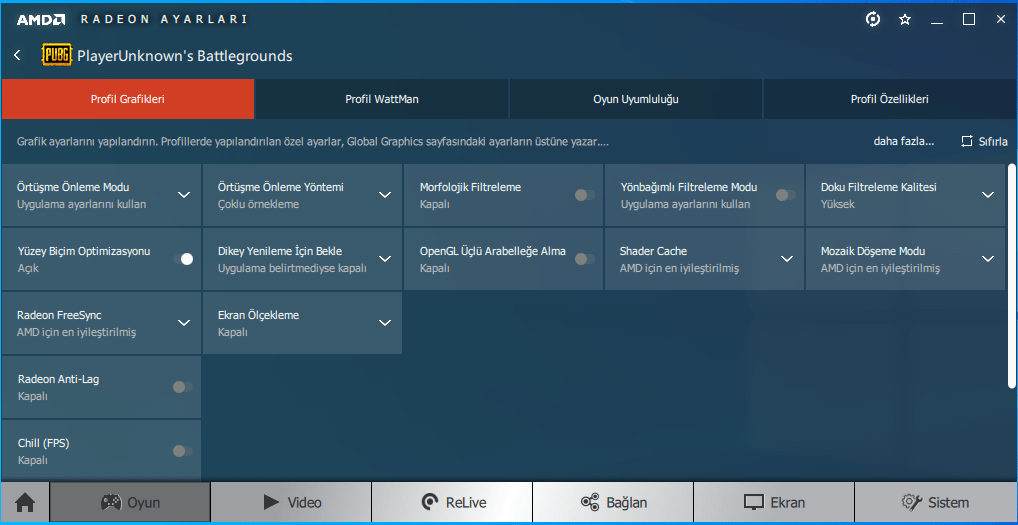This screenshot has width=1018, height=525.
Task: Open Dikey Yenileme İçin Bekle dropdown
Action: [385, 259]
